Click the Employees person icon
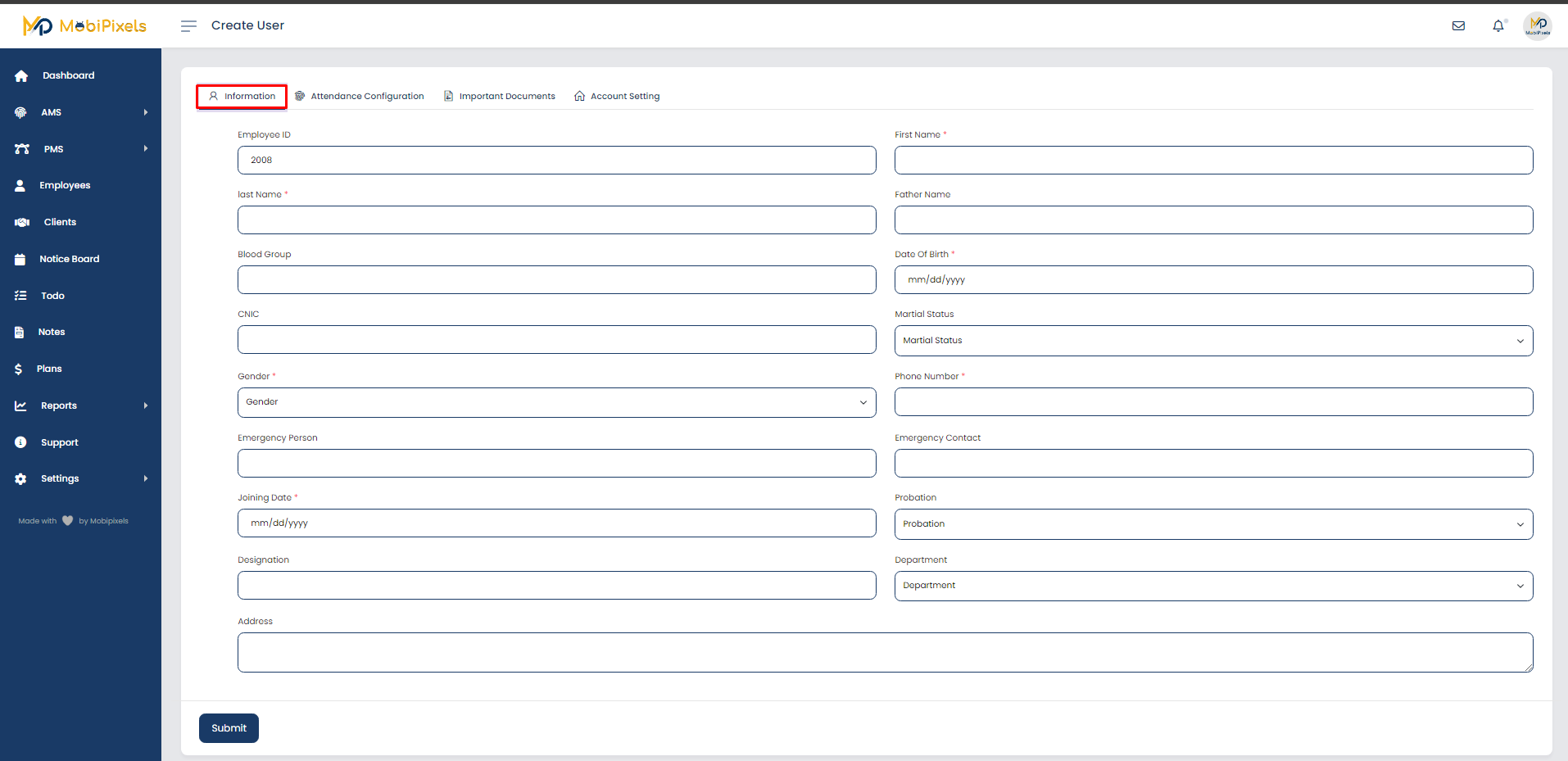 point(20,185)
